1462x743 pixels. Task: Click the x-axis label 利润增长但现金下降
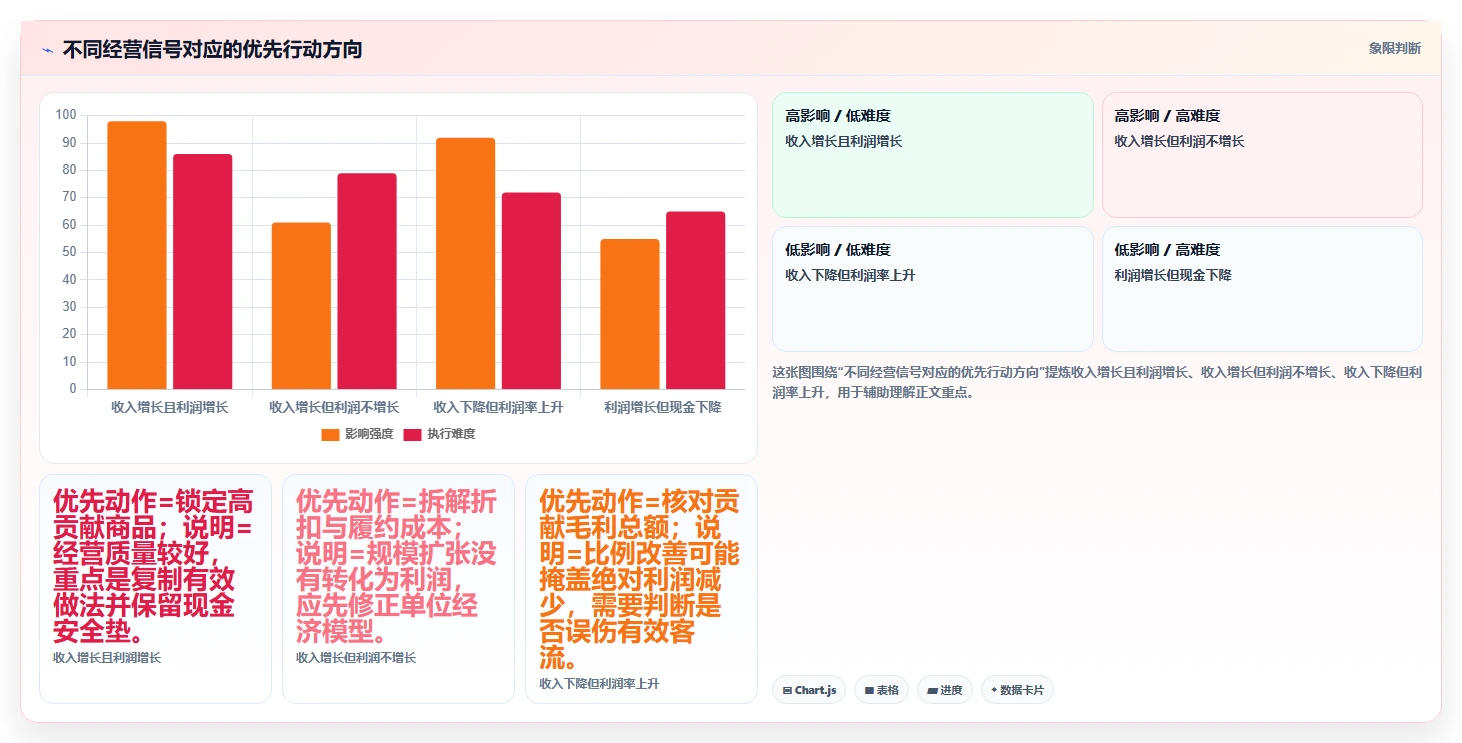pos(663,407)
